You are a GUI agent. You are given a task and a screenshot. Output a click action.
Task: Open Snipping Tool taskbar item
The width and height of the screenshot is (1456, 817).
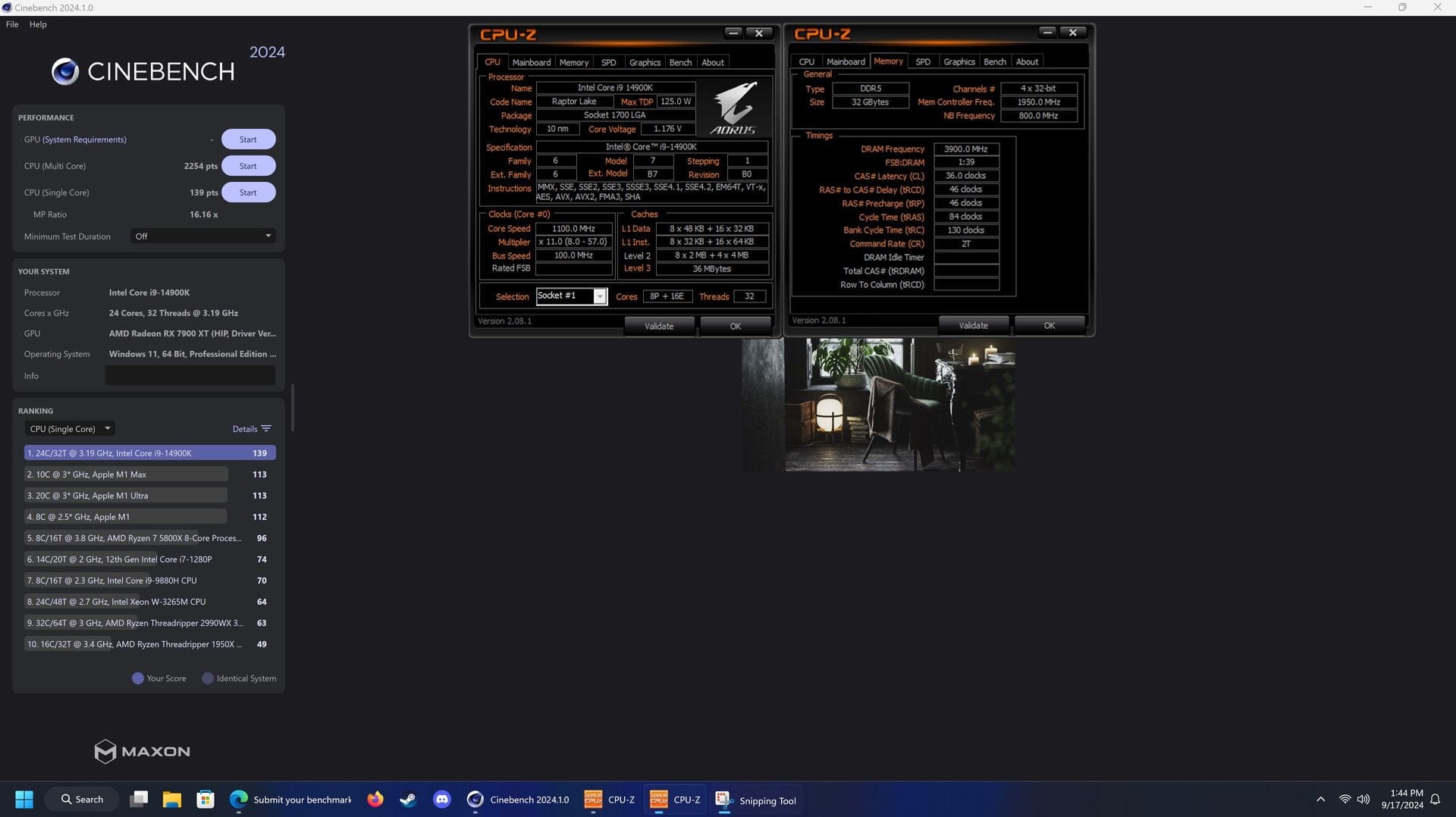pyautogui.click(x=756, y=800)
